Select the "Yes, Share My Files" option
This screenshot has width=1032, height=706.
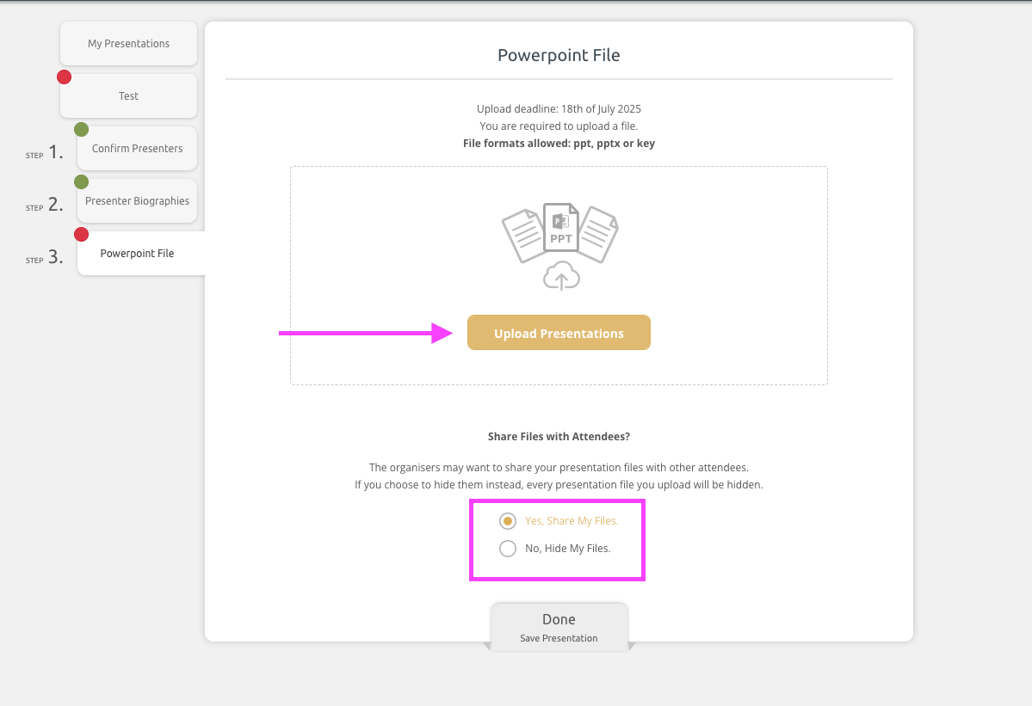508,521
